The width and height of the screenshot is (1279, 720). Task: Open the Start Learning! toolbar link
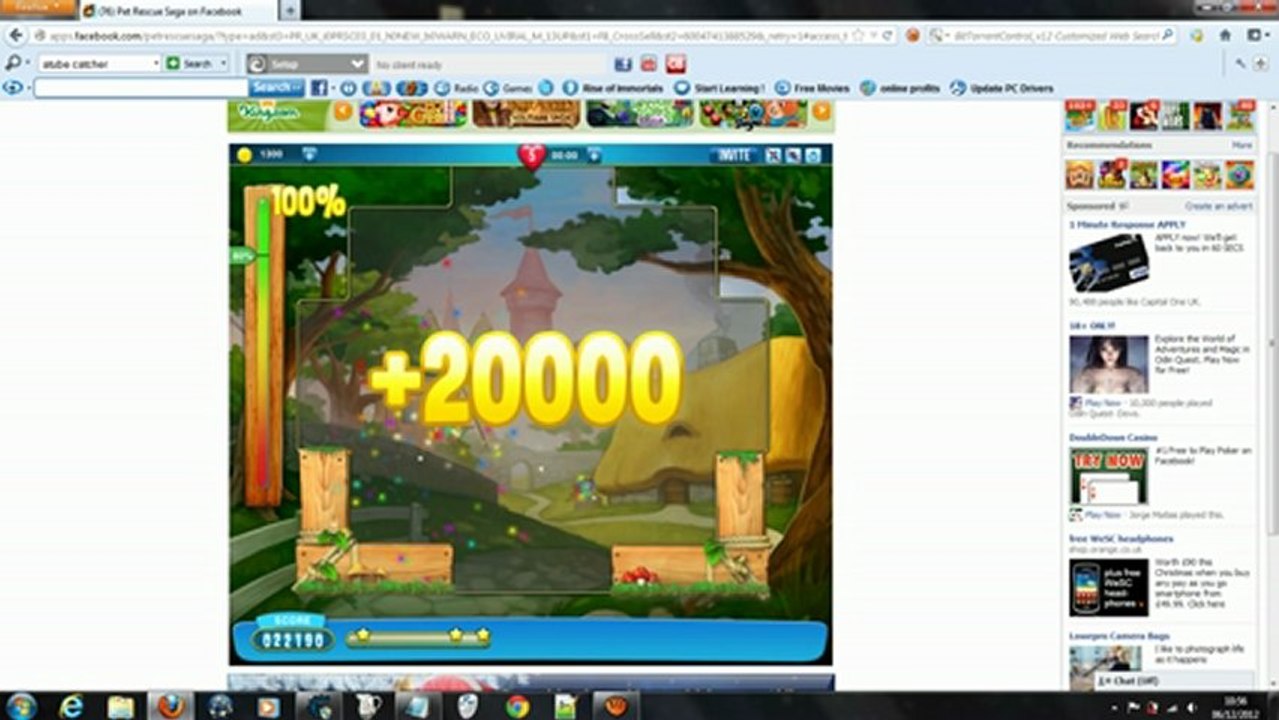point(720,88)
